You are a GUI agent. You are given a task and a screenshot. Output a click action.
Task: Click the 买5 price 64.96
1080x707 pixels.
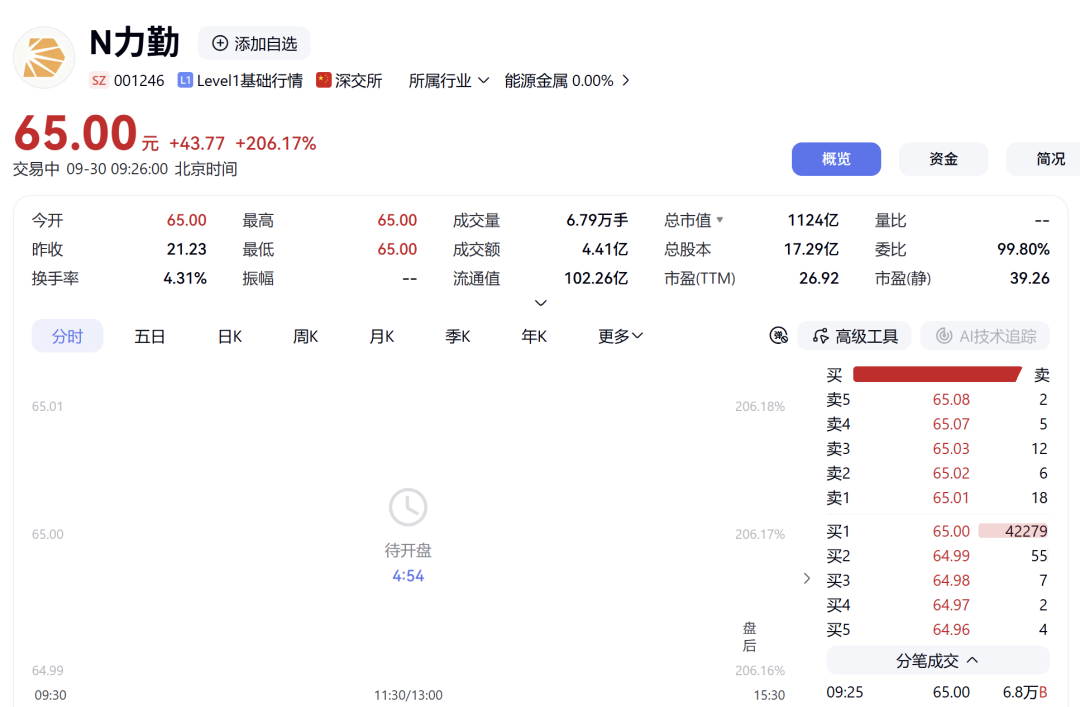coord(951,630)
